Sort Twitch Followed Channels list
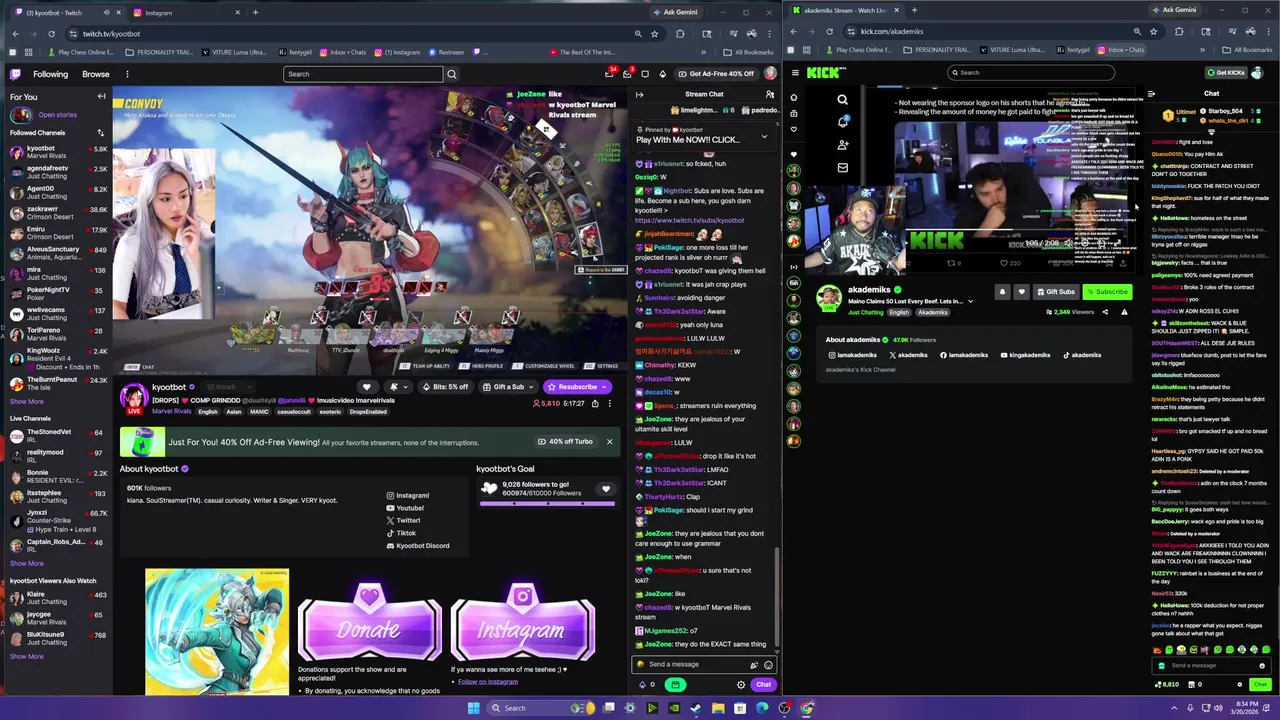 pos(100,133)
